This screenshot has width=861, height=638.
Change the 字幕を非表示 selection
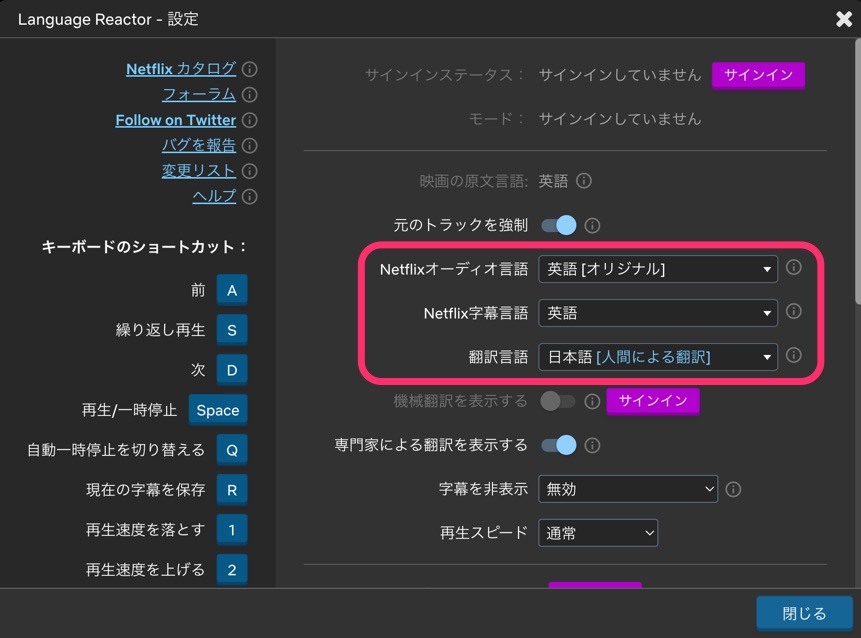(627, 489)
